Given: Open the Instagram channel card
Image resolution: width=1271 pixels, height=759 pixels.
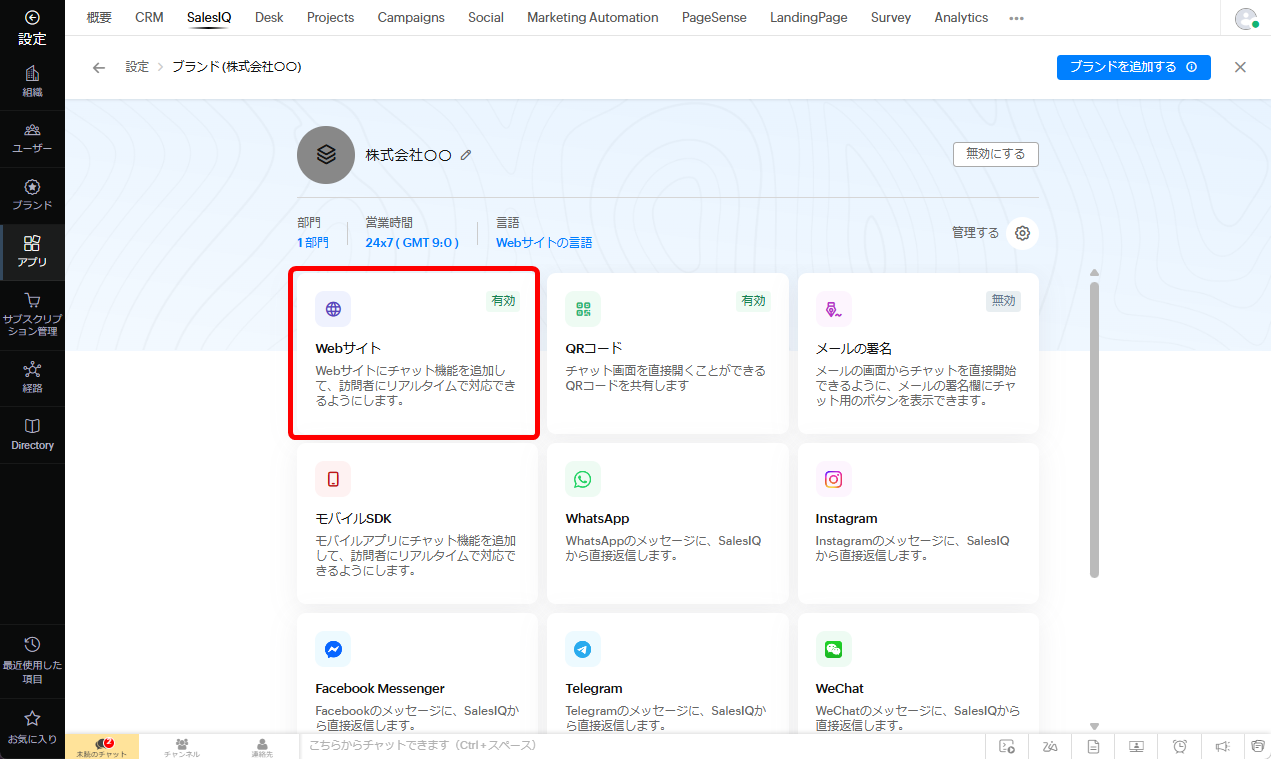Looking at the screenshot, I should (x=918, y=523).
